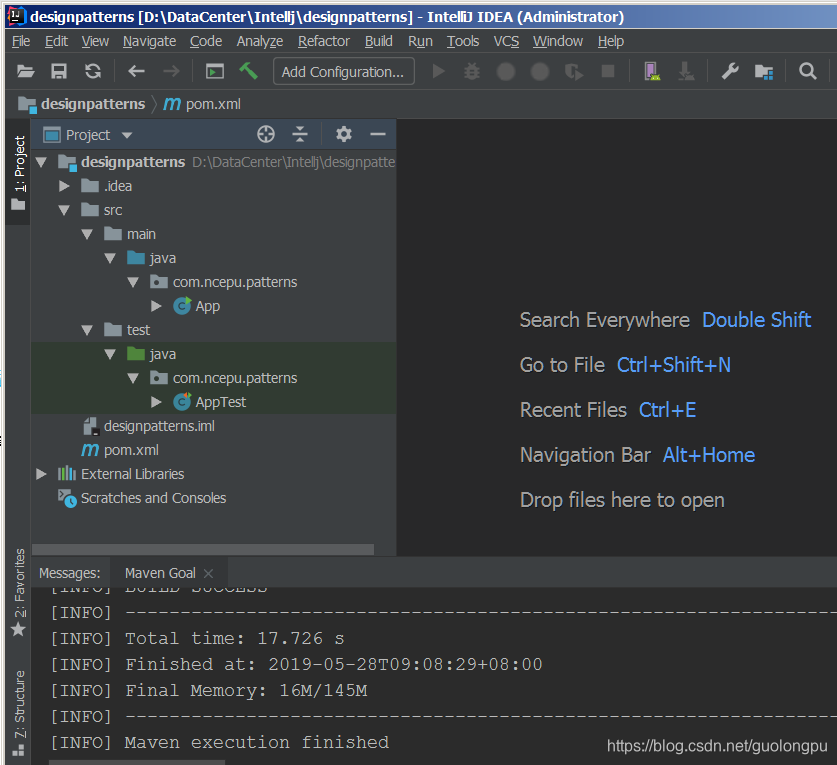Viewport: 837px width, 765px height.
Task: Click the IntelliJ IDEA logo in title bar
Action: tap(17, 17)
